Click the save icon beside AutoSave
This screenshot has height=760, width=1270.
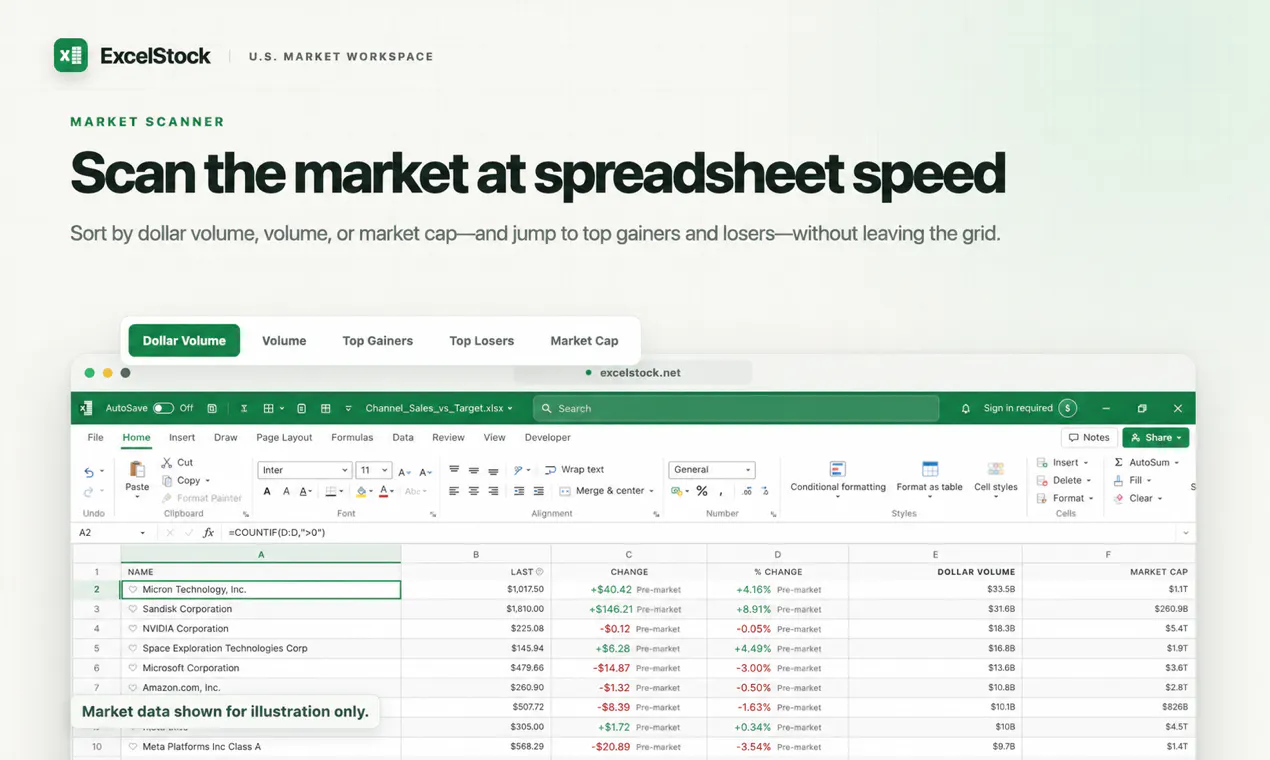pyautogui.click(x=212, y=408)
